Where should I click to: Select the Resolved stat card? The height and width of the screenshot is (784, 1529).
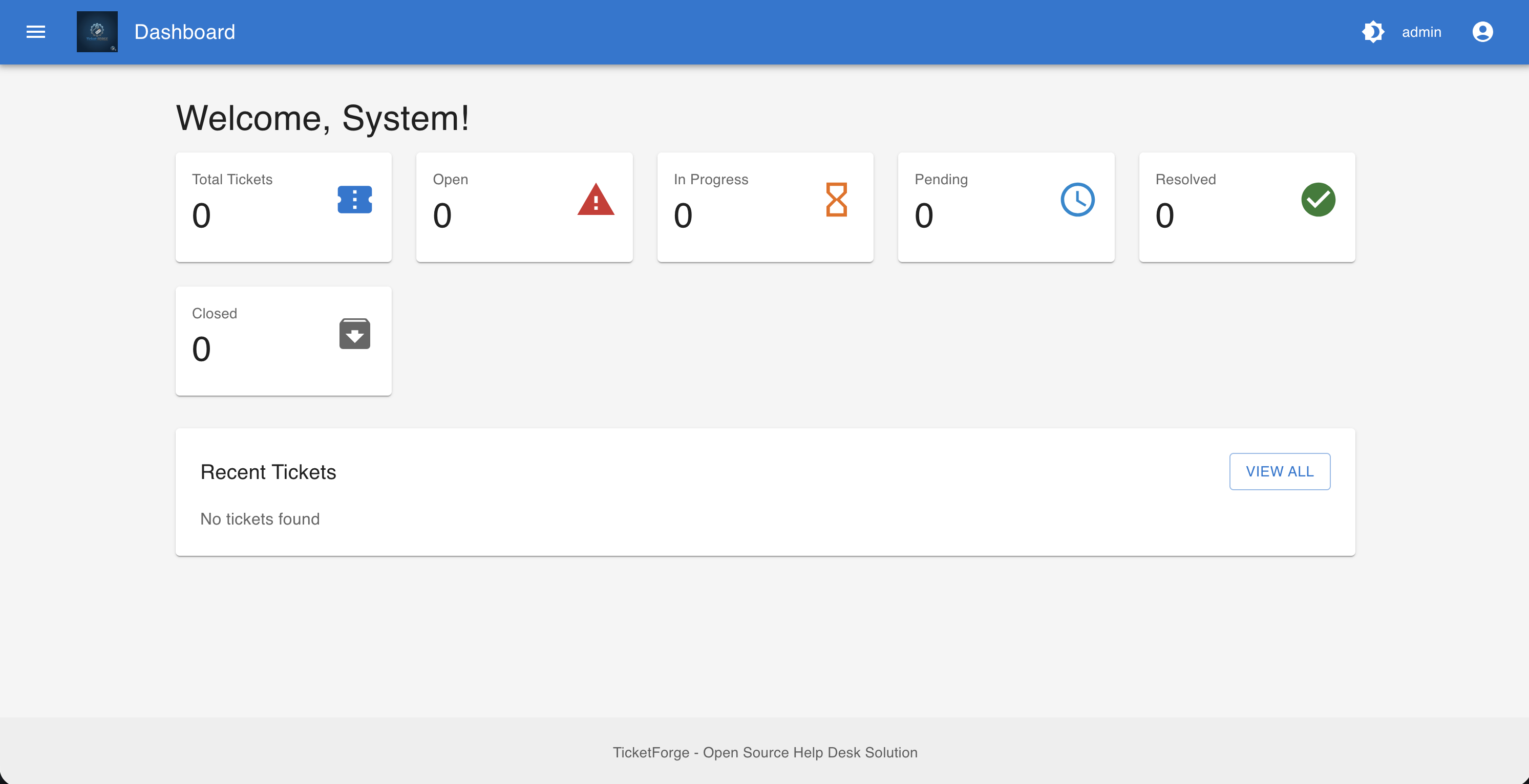1246,207
